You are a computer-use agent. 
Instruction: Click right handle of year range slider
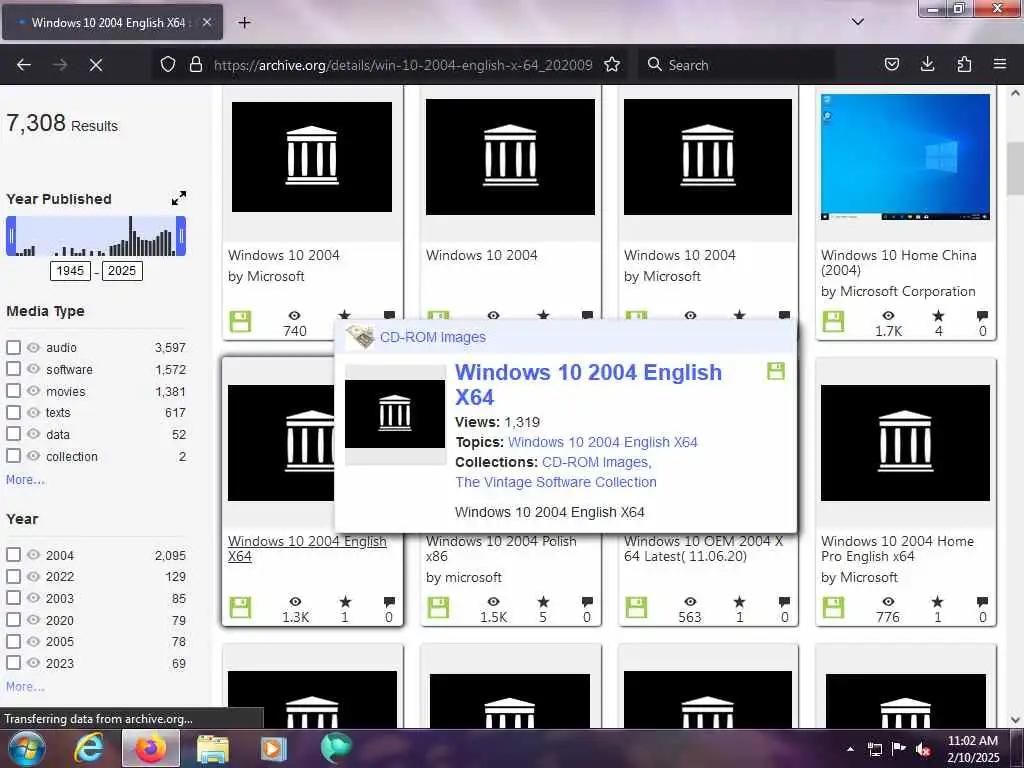(182, 236)
